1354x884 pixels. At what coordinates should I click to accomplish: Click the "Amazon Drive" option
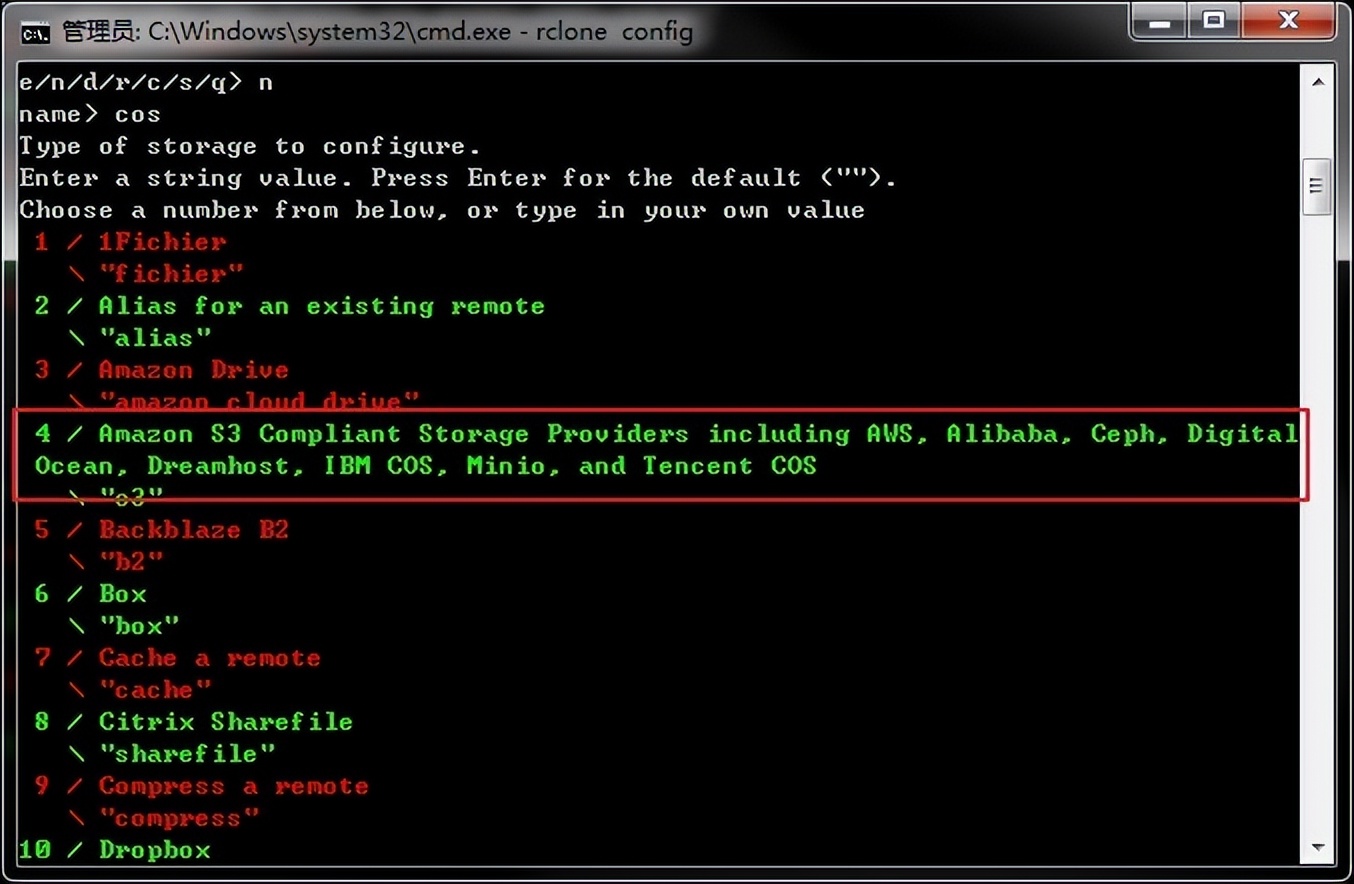point(192,369)
